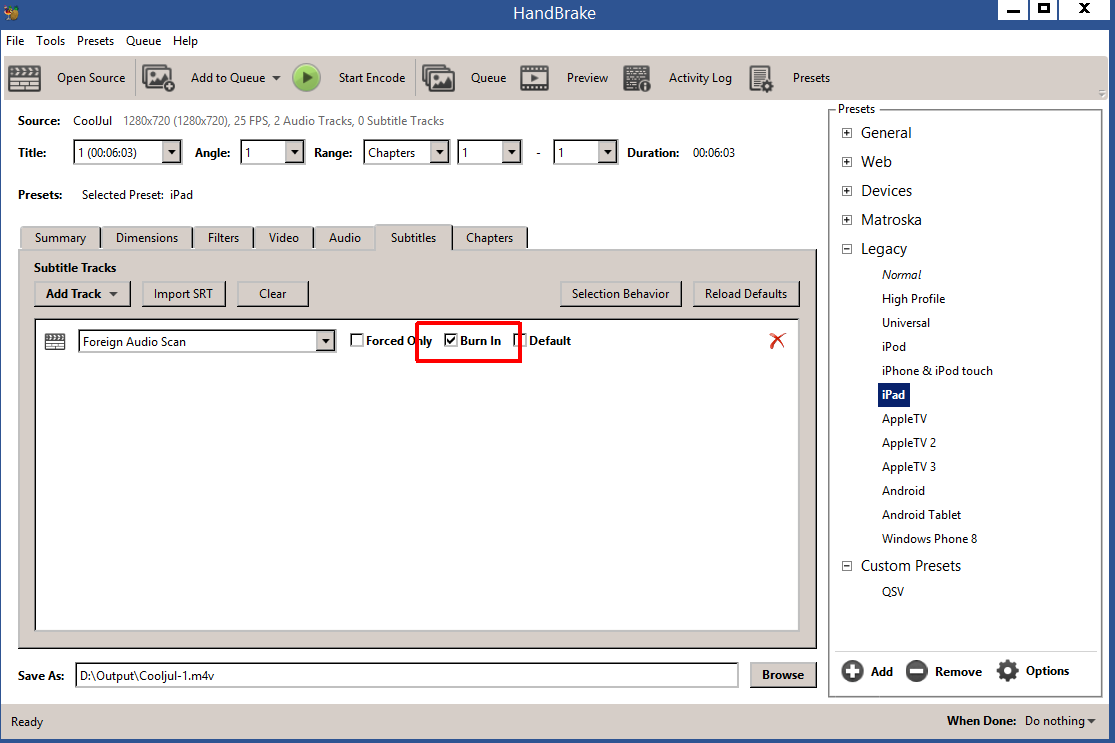Open the Add to Queue dropdown arrow
Screen dimensions: 1115x743
(276, 78)
